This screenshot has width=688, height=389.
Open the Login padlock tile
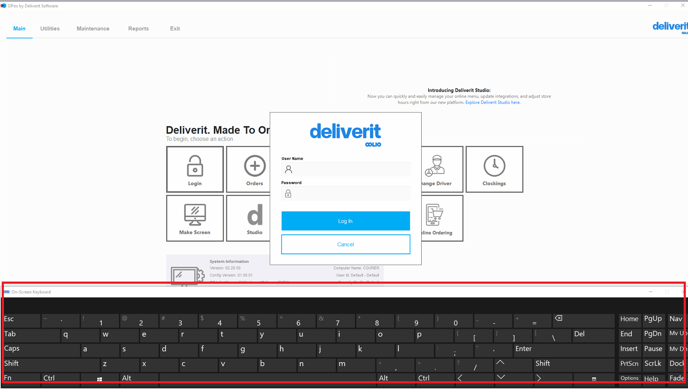(x=195, y=169)
